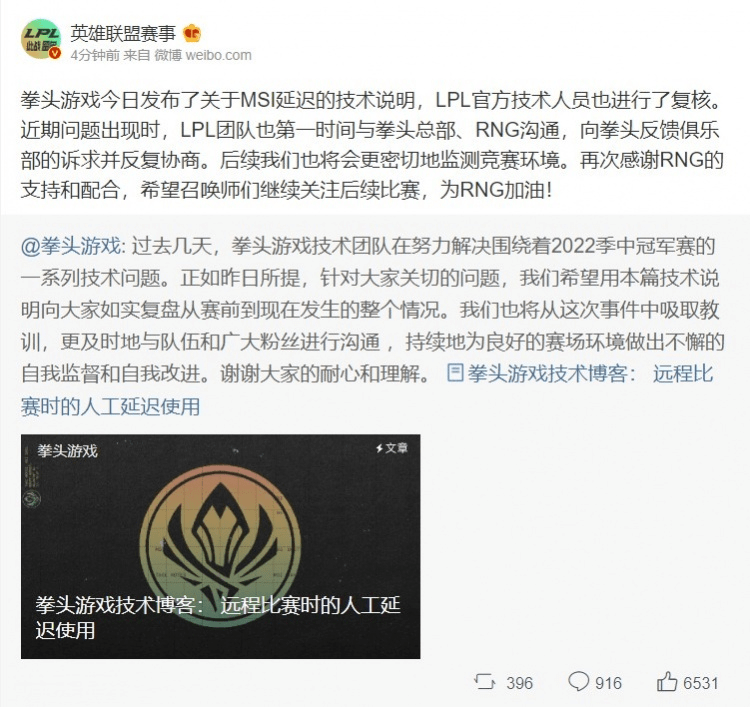Like the post with thumbs-up icon

click(x=667, y=681)
